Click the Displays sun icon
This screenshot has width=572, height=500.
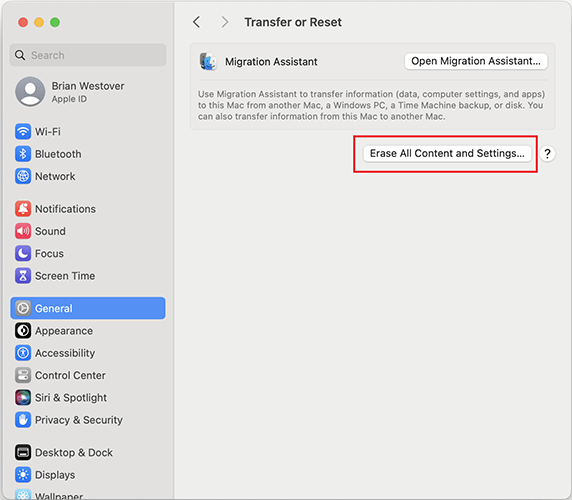[x=23, y=474]
